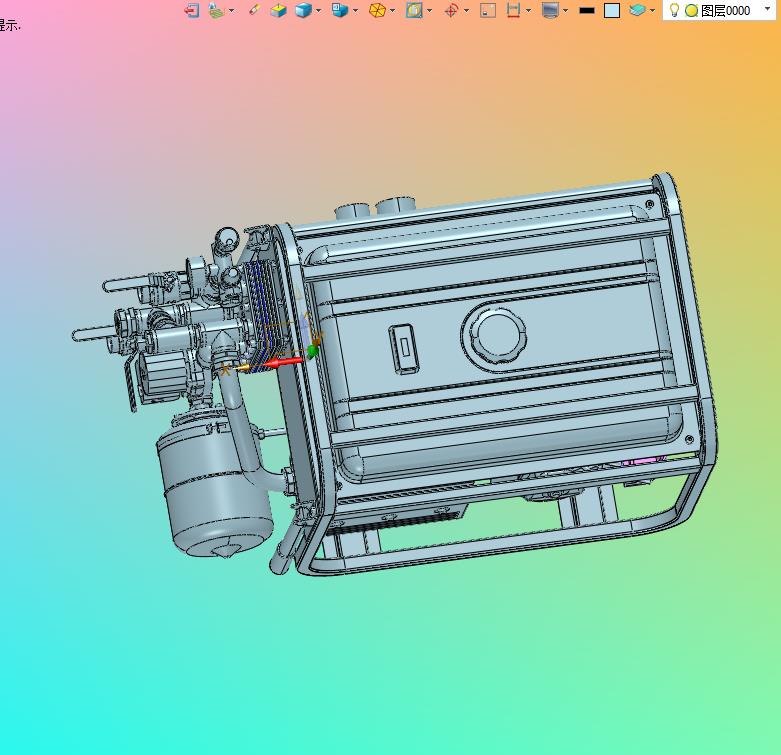The image size is (781, 755).
Task: Open the monitor display dropdown arrow
Action: (x=565, y=10)
